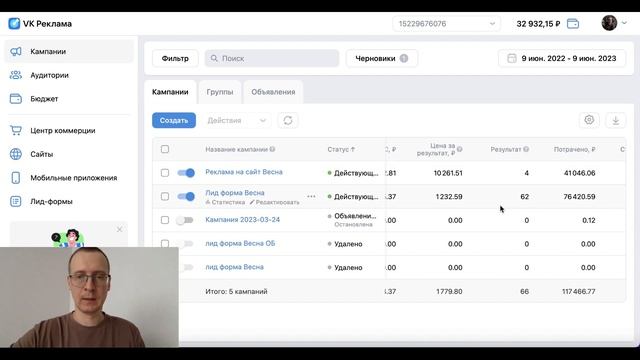Open table column settings gear icon

[x=589, y=120]
